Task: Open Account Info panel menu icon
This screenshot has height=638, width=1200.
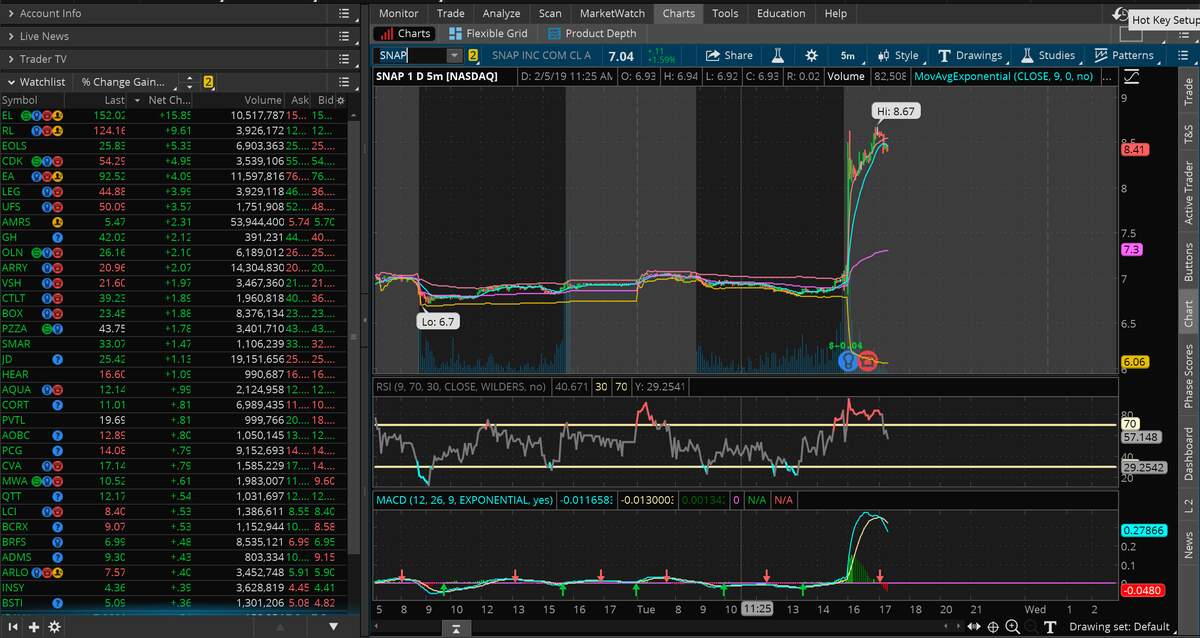Action: tap(344, 13)
